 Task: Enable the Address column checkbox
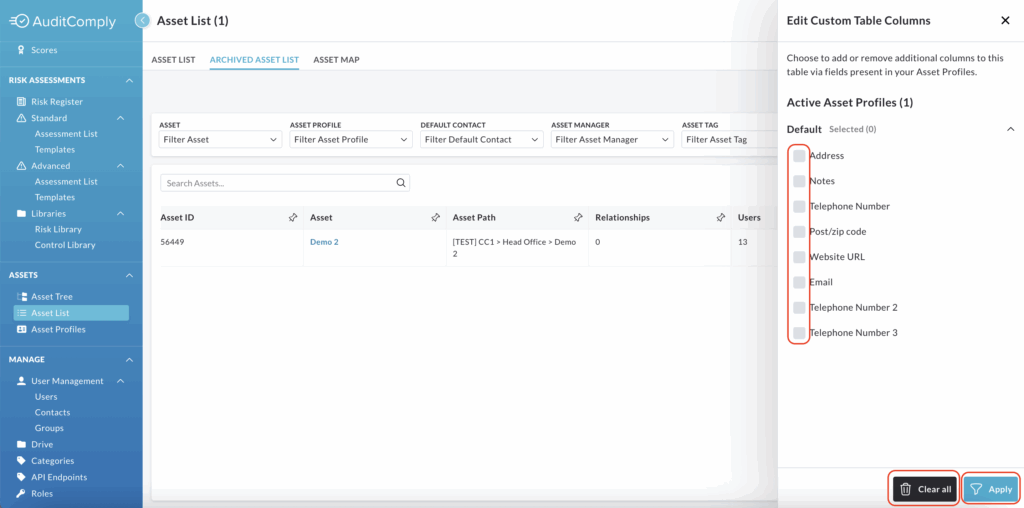tap(799, 156)
